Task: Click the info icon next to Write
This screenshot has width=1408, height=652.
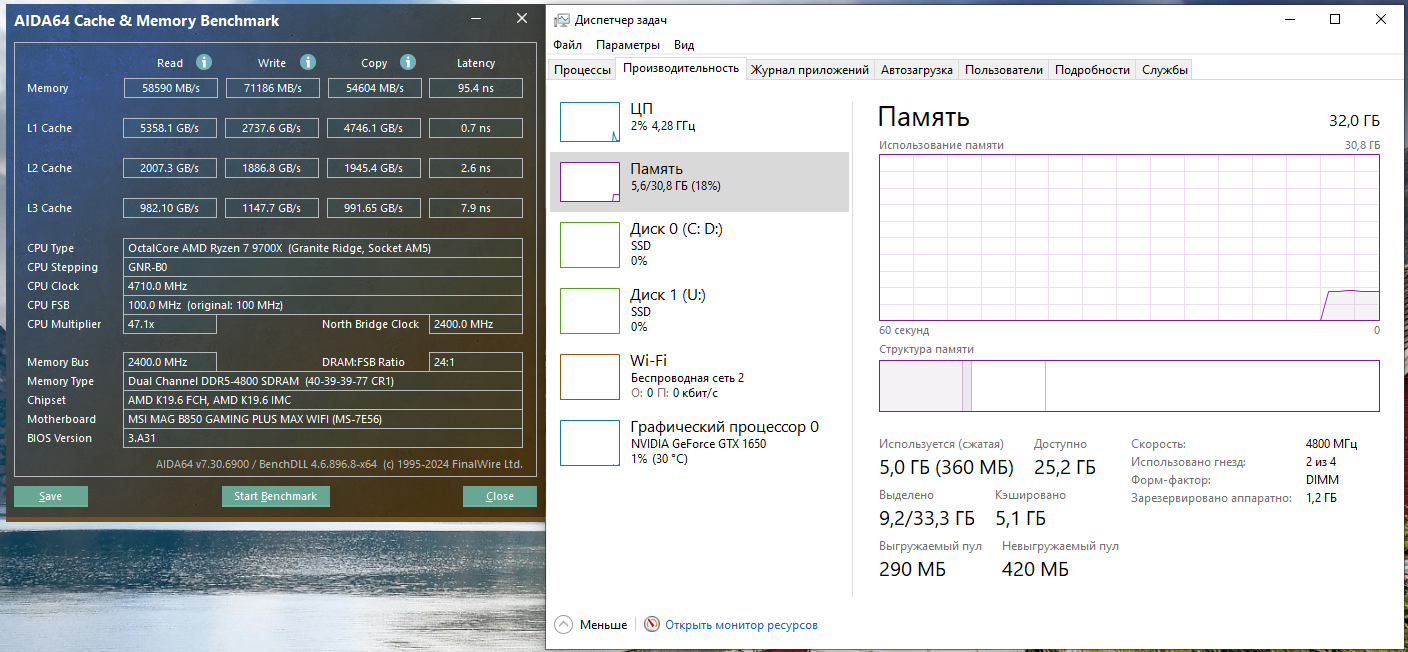Action: click(x=308, y=62)
